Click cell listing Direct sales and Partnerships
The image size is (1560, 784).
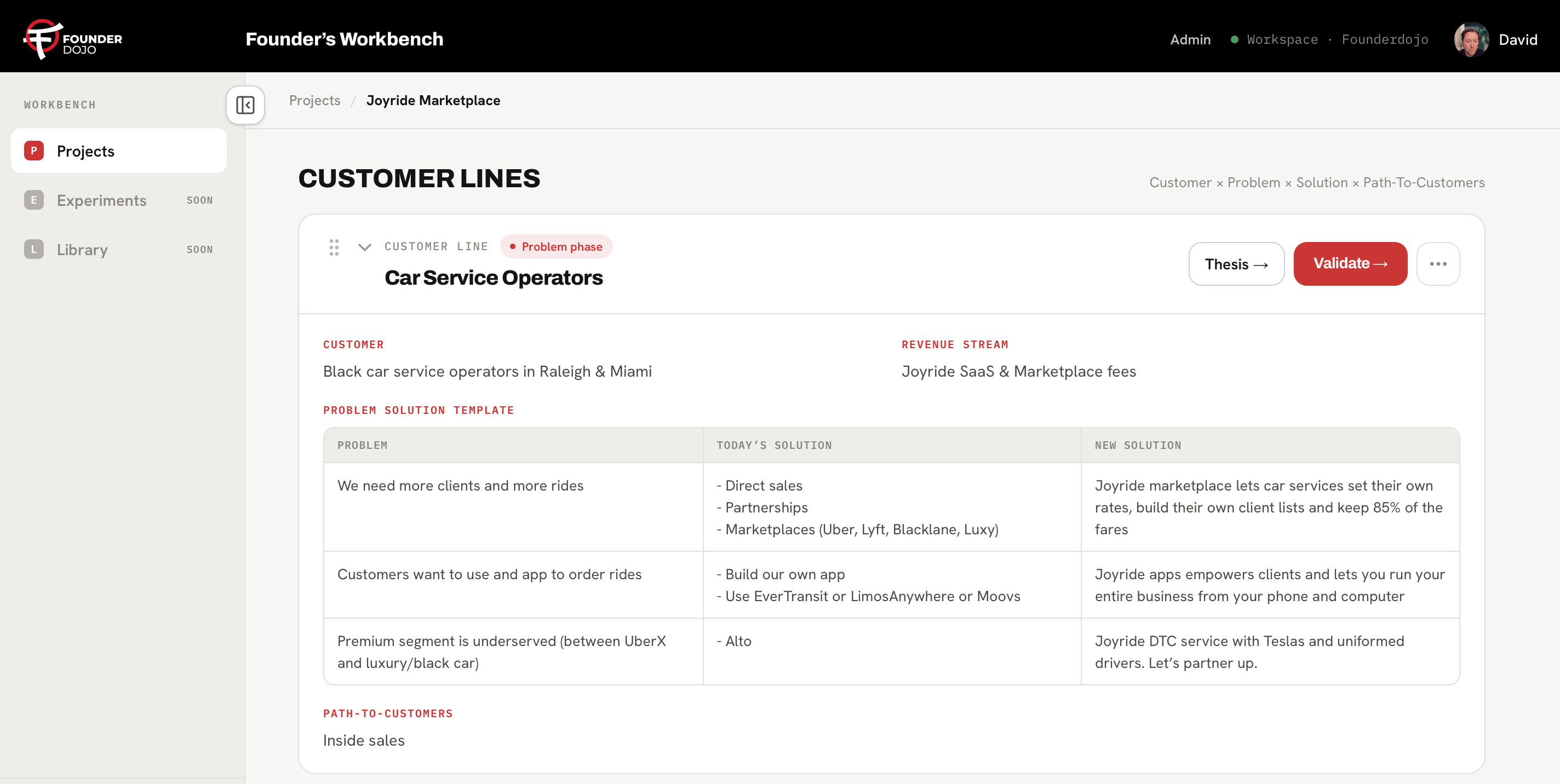tap(891, 507)
